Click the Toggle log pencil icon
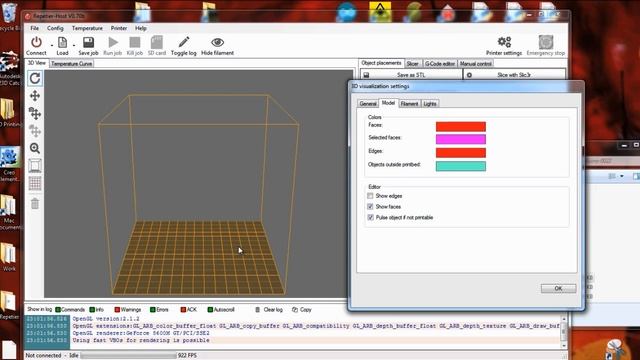Viewport: 640px width, 360px height. (184, 42)
